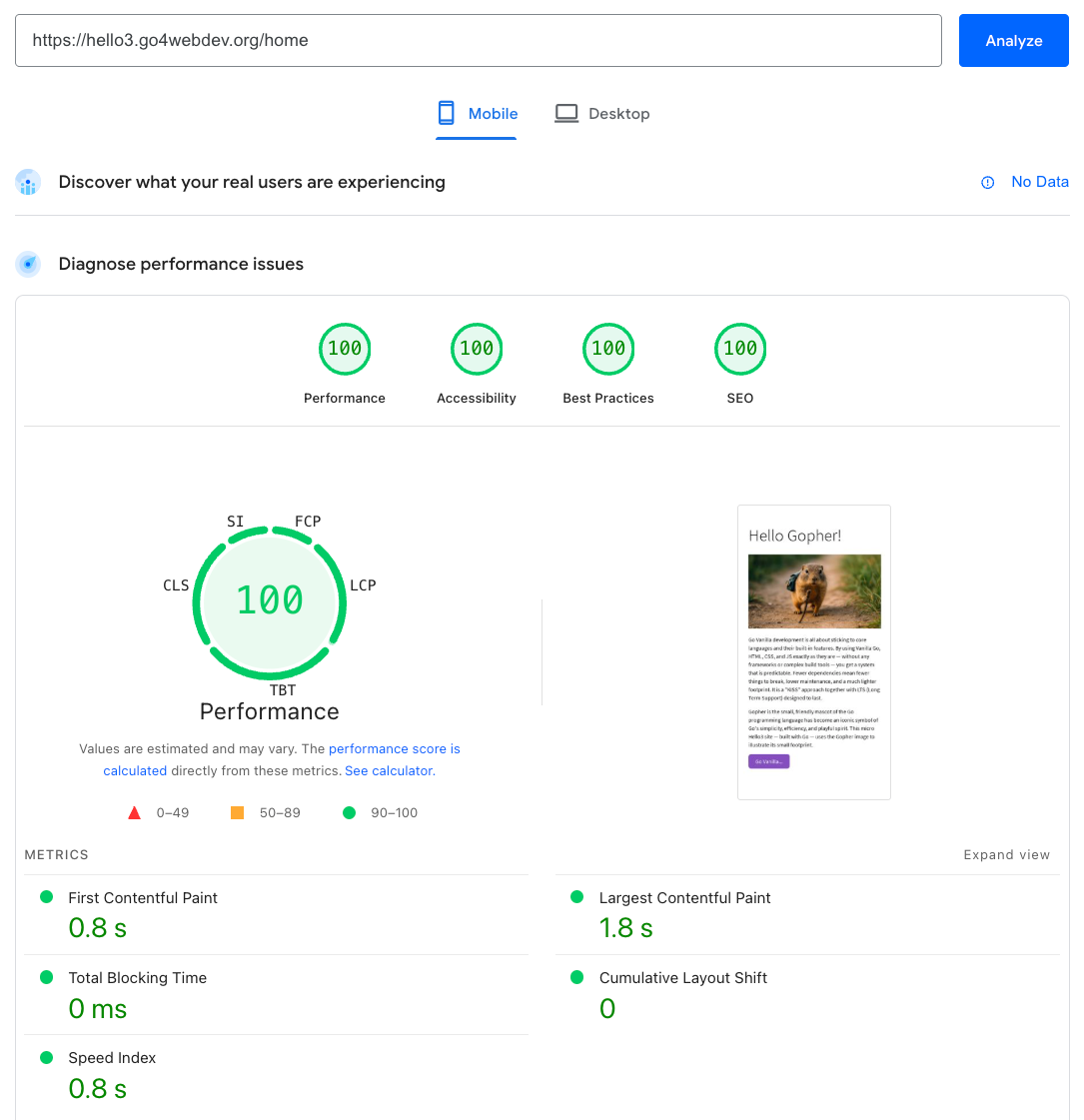Click the Discover what your real users heading
Viewport: 1084px width, 1120px height.
click(252, 182)
